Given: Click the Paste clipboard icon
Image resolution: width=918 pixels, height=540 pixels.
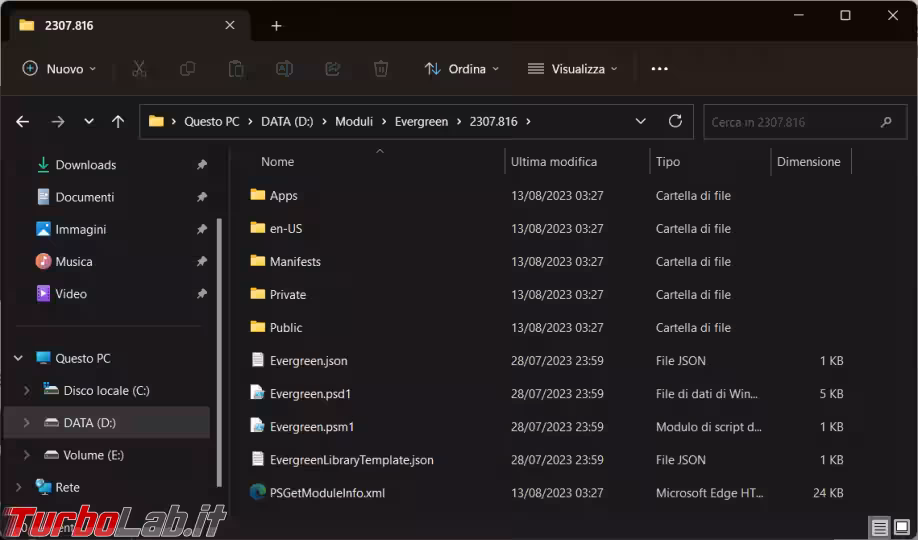Looking at the screenshot, I should (x=236, y=69).
